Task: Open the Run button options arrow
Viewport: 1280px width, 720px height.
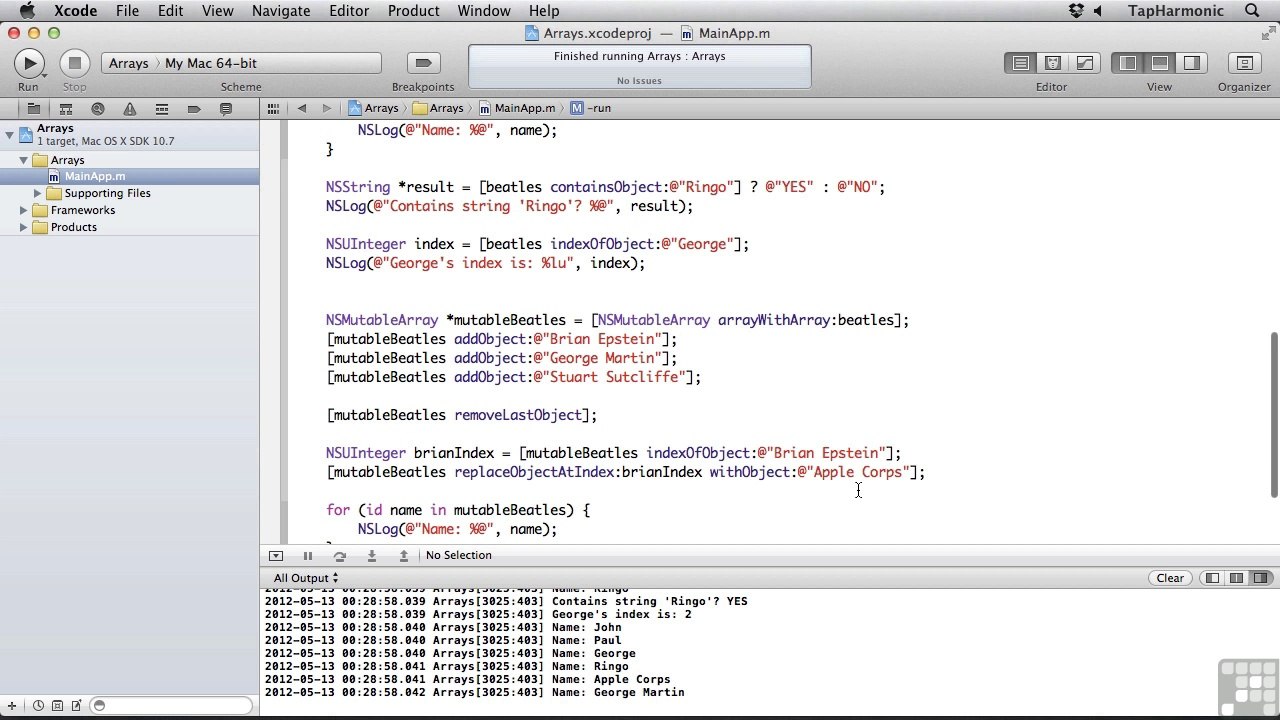Action: [44, 75]
